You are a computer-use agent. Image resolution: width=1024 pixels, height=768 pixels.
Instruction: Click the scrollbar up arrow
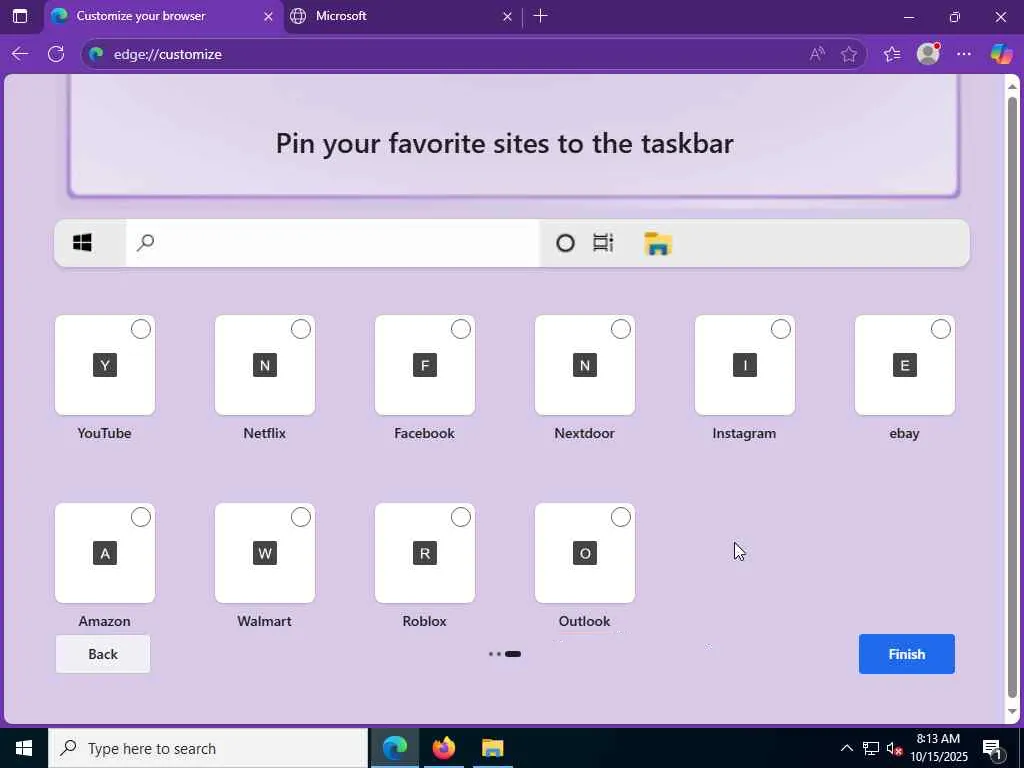point(1012,86)
